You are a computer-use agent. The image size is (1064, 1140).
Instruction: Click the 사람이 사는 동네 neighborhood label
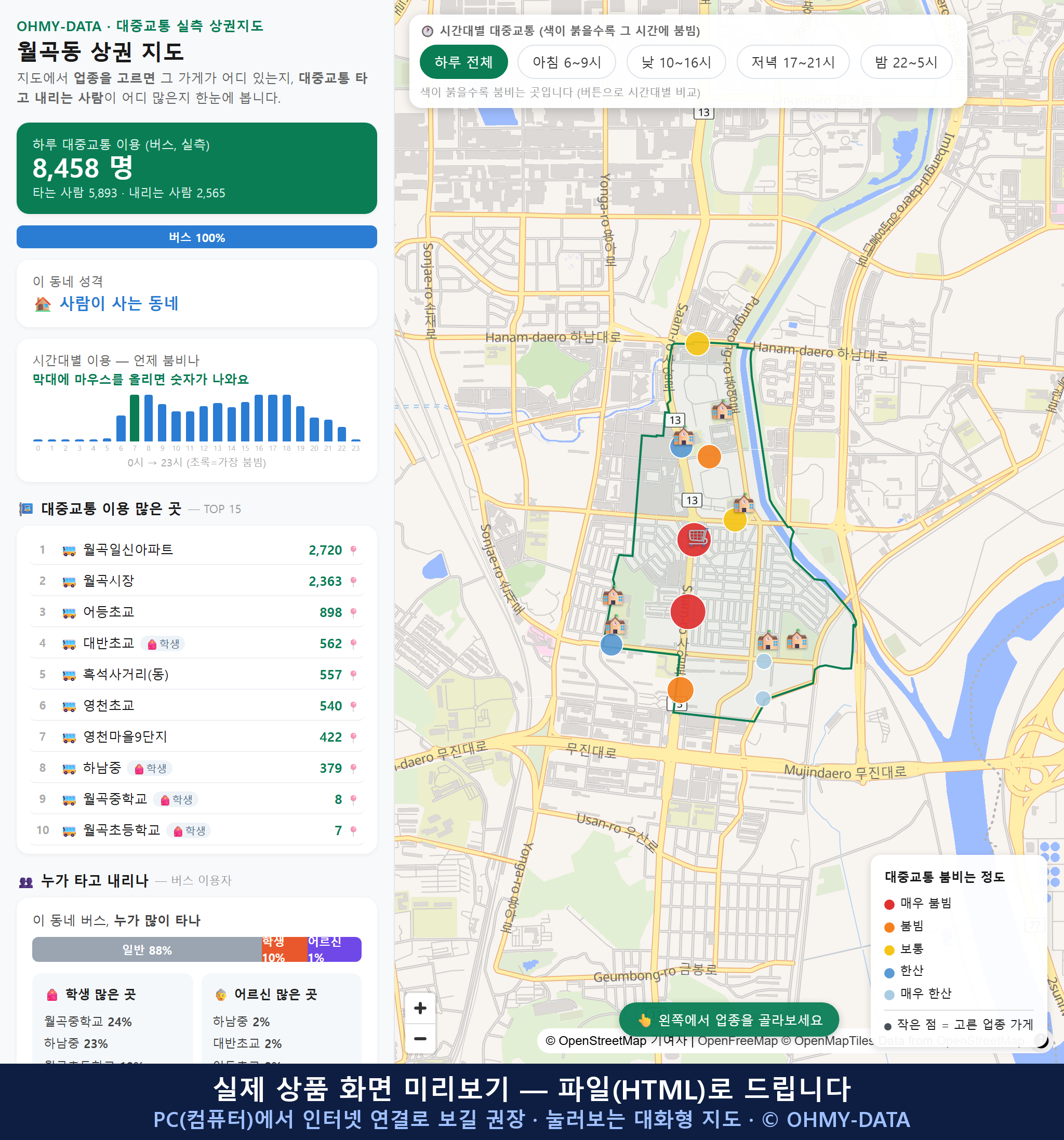pos(119,303)
